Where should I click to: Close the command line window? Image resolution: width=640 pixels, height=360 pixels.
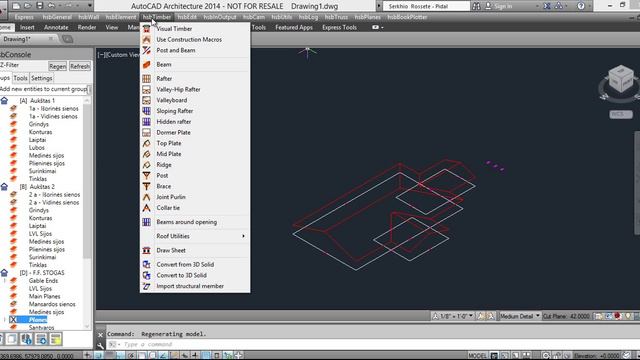point(100,335)
